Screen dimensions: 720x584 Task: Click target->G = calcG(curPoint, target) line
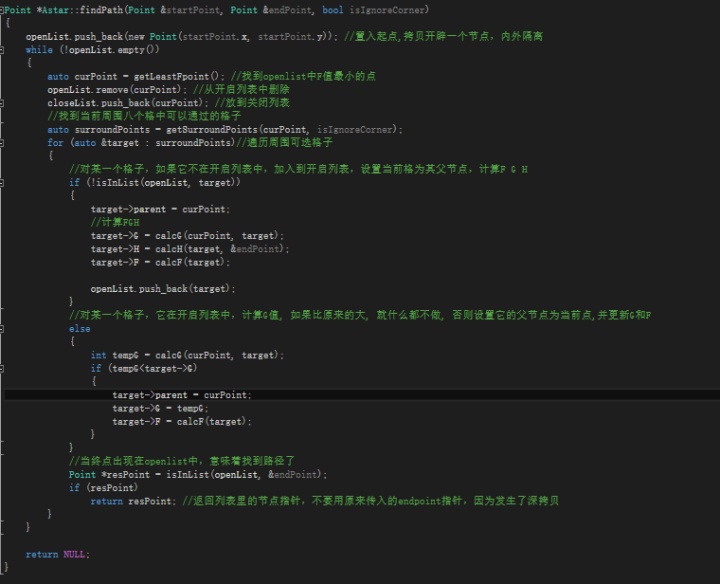coord(187,236)
